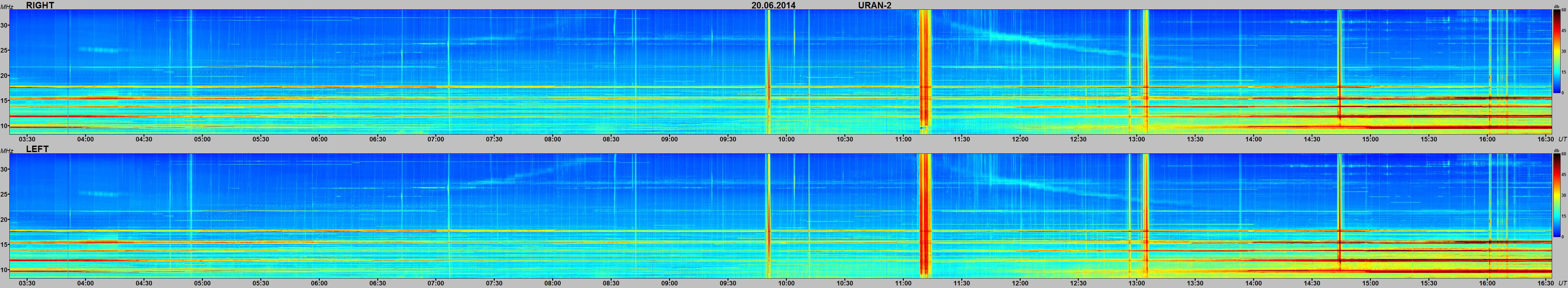1568x288 pixels.
Task: Click the 07:00 tick label under the RIGHT panel
Action: [x=436, y=139]
